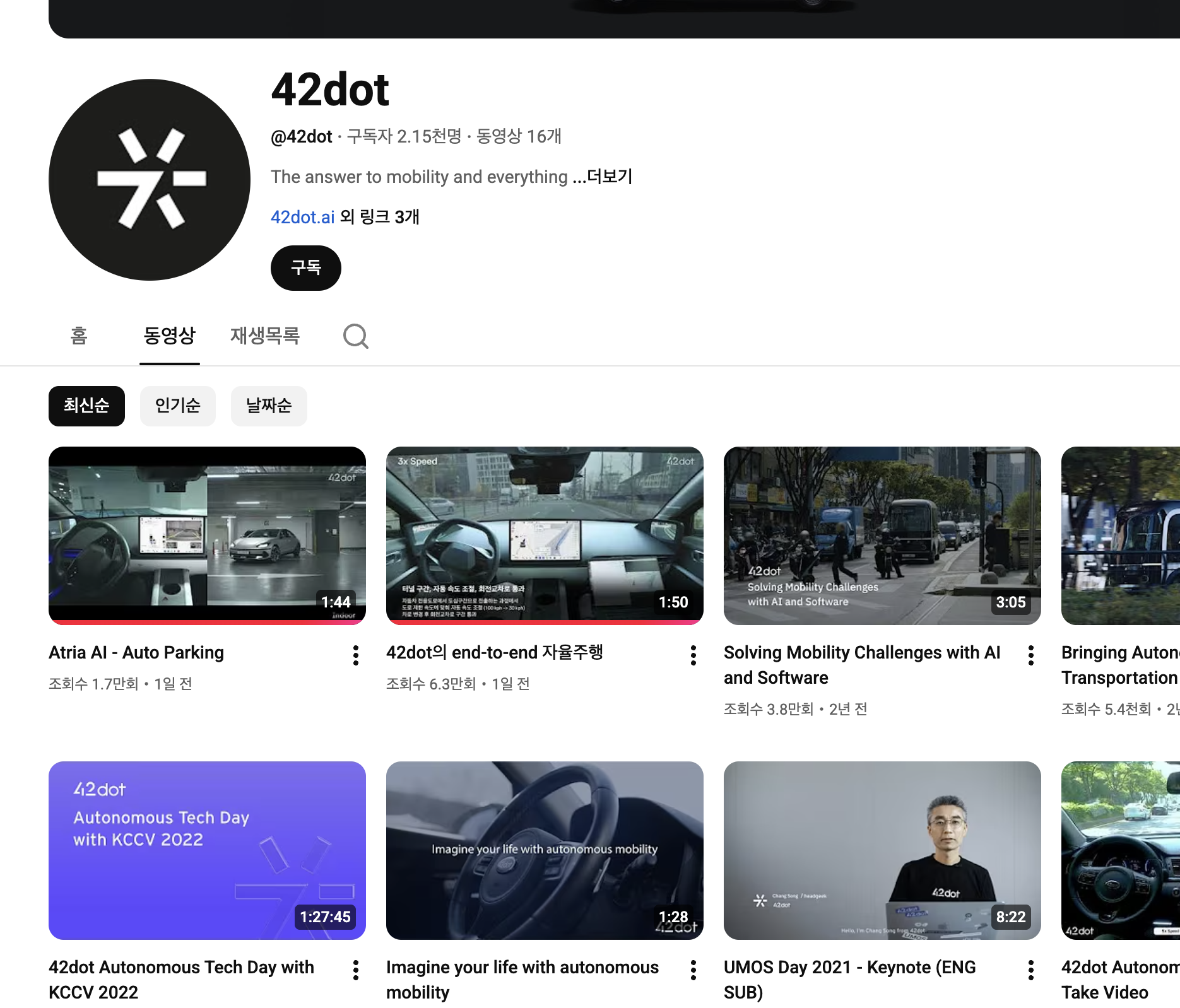Open more options for UMOS Day 2021 Keynote
This screenshot has height=1008, width=1180.
click(x=1031, y=970)
